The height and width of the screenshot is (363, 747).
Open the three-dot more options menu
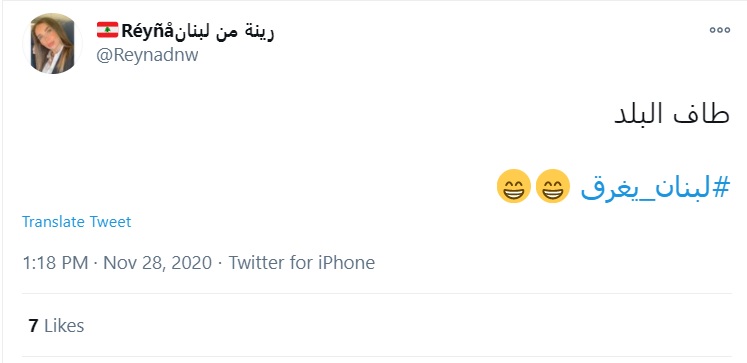719,30
